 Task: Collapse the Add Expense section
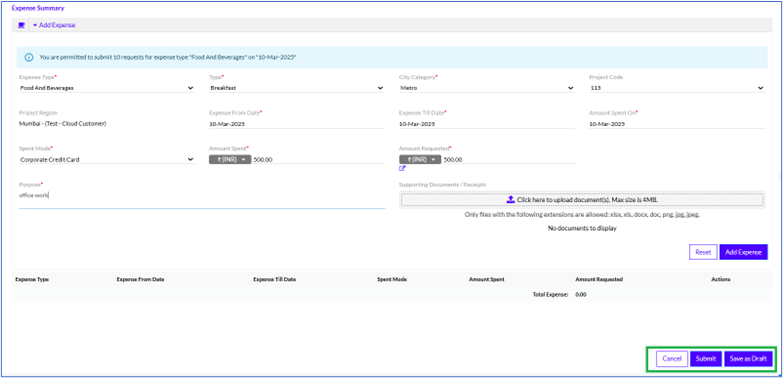[x=54, y=25]
